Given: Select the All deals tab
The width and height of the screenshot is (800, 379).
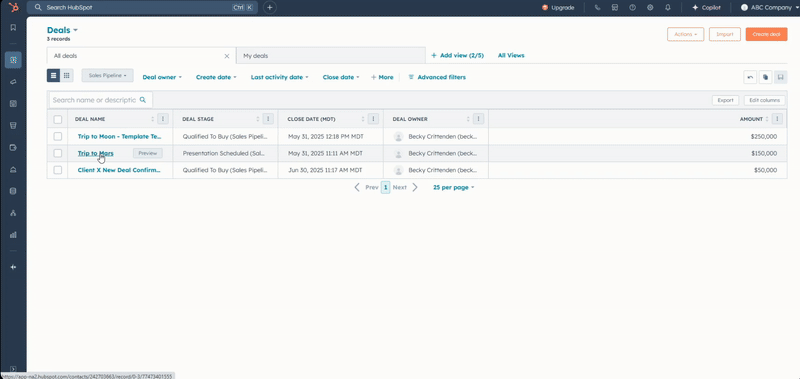Looking at the screenshot, I should coord(141,56).
